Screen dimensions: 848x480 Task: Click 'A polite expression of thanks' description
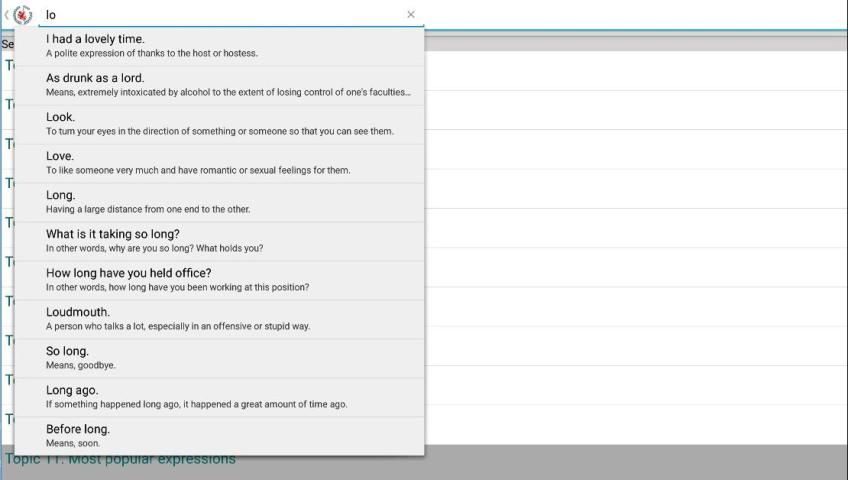pos(152,54)
